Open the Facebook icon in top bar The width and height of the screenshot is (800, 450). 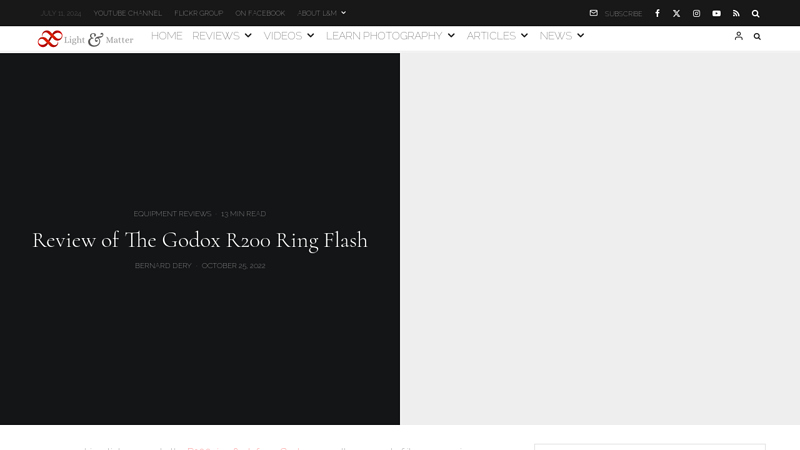tap(657, 13)
